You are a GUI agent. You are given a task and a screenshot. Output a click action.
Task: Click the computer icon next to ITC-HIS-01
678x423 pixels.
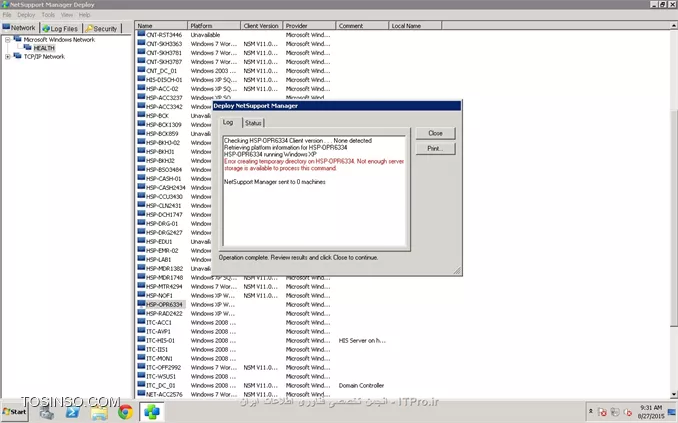[141, 340]
